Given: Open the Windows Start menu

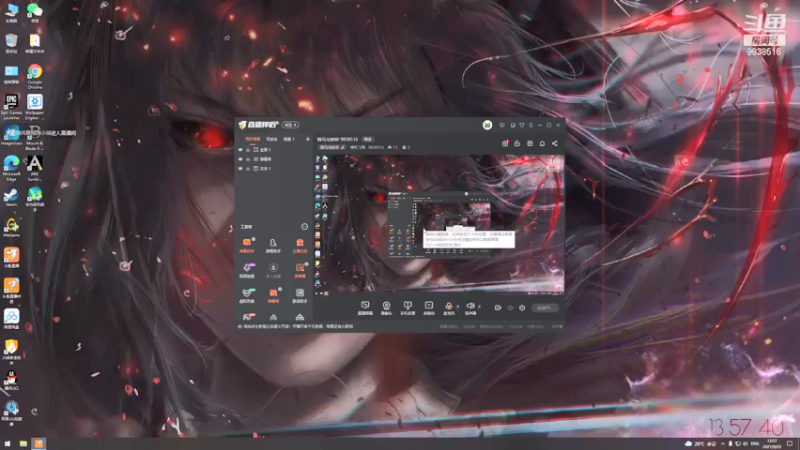Looking at the screenshot, I should [7, 444].
